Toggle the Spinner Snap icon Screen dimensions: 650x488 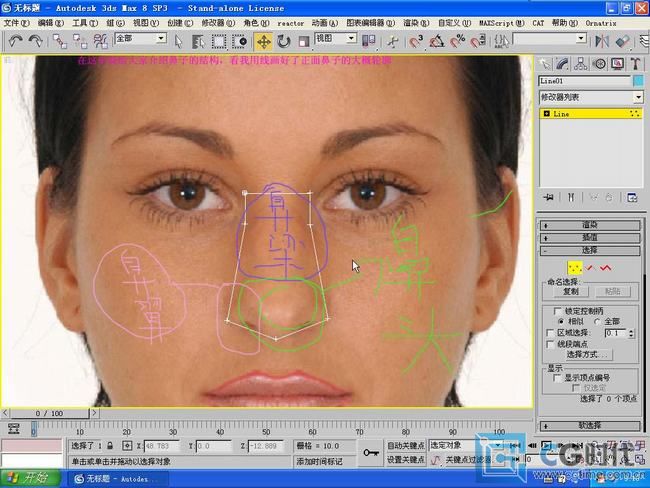(x=478, y=41)
